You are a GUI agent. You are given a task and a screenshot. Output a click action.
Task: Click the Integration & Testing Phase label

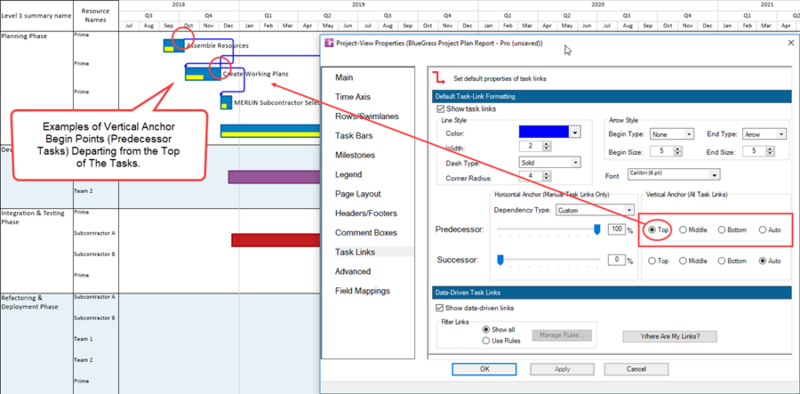[x=32, y=217]
